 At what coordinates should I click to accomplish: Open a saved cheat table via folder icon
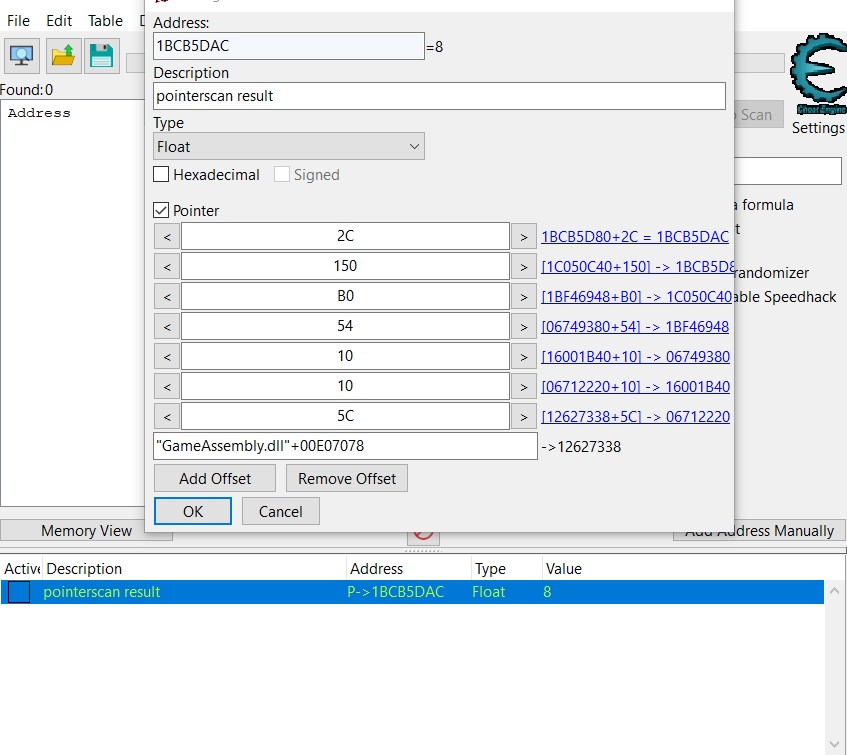(x=63, y=57)
